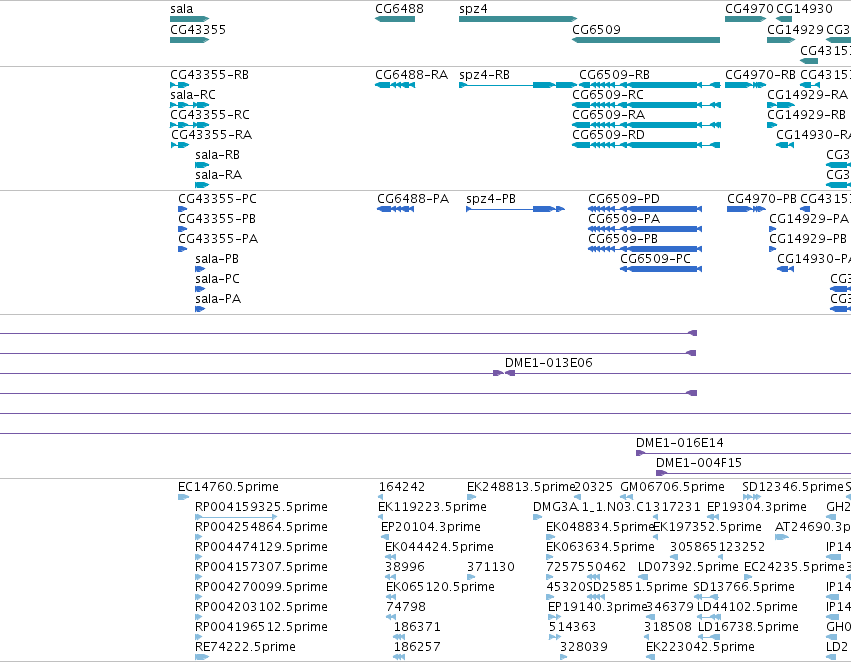Image resolution: width=851 pixels, height=662 pixels.
Task: Click EST RE74222.5prime
Action: 201,657
